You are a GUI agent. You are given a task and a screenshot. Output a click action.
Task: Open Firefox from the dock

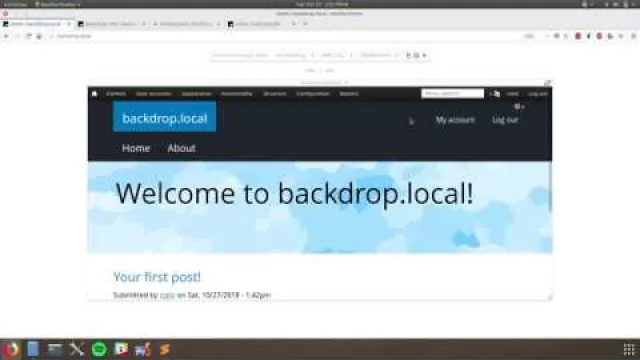click(11, 349)
